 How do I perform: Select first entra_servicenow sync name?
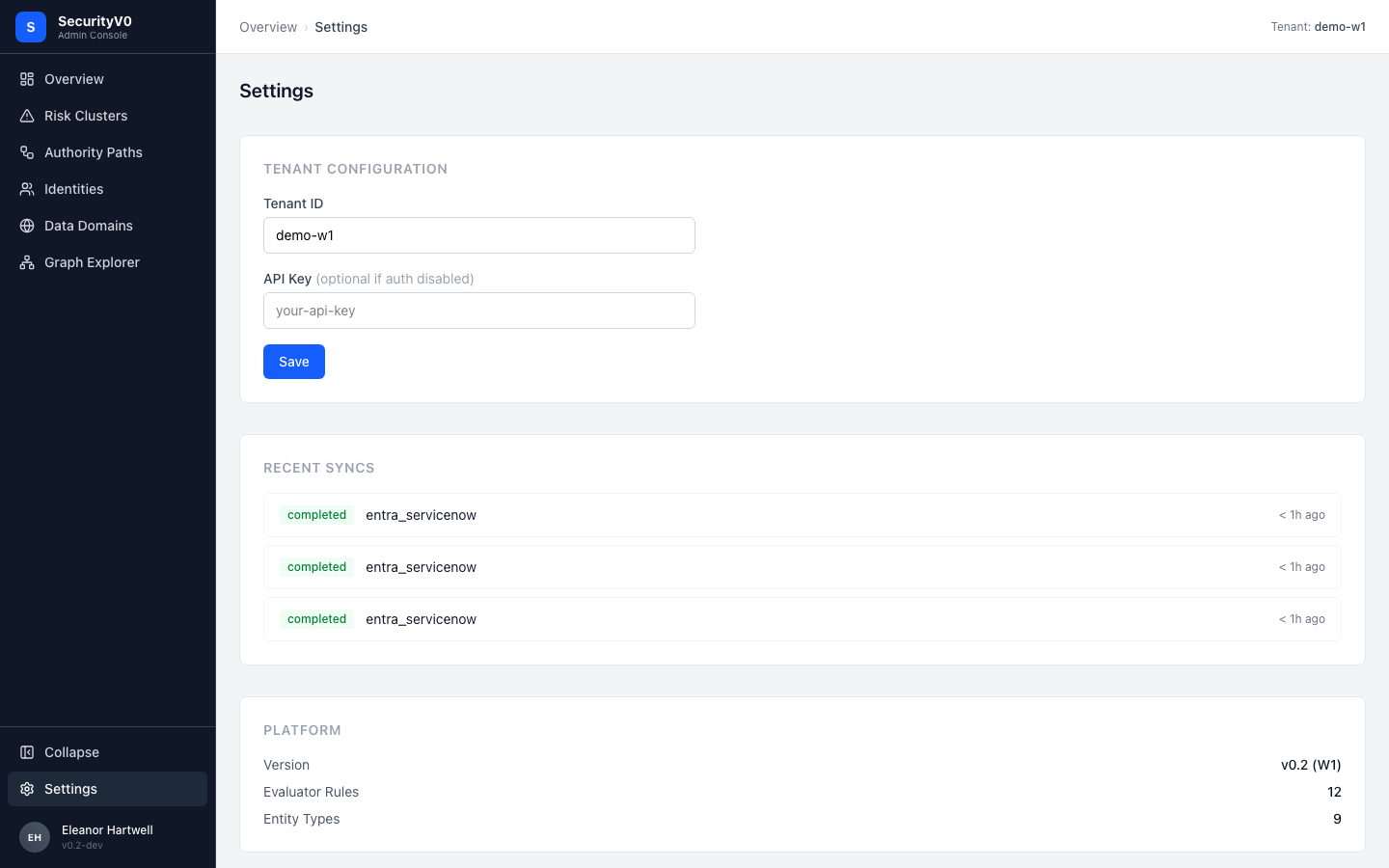(421, 515)
